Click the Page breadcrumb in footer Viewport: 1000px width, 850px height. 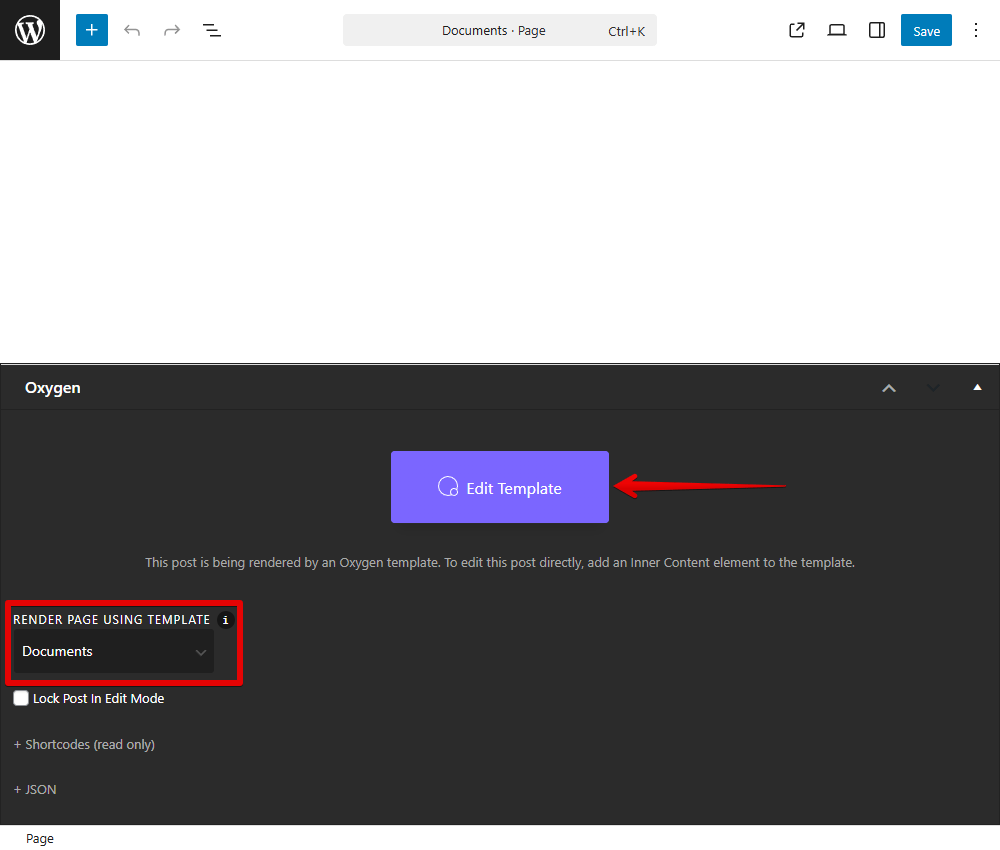click(40, 839)
